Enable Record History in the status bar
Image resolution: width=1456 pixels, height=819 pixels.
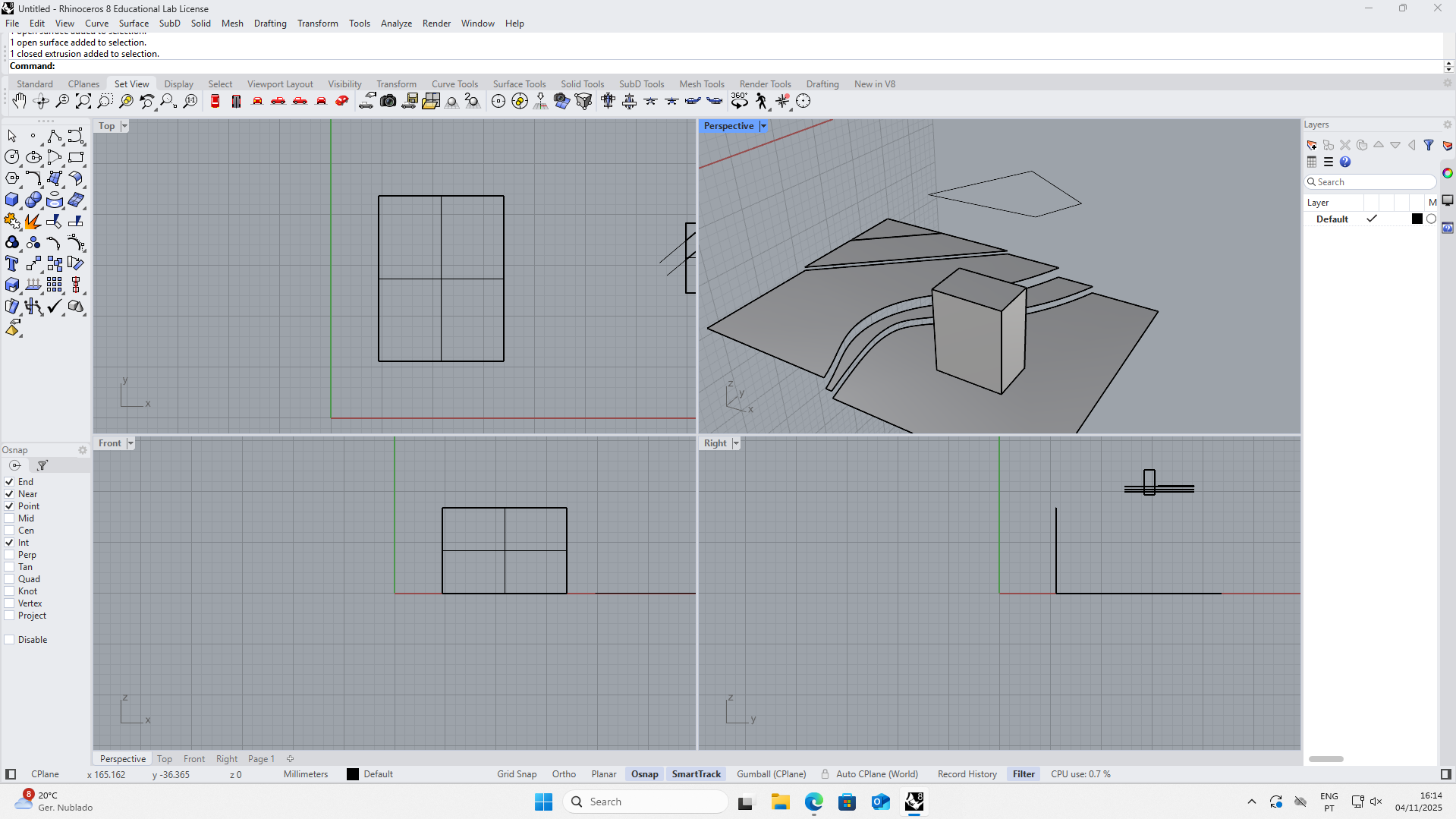click(967, 773)
